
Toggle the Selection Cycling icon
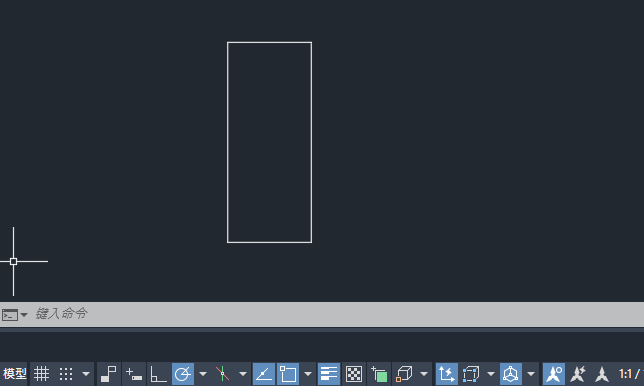click(379, 374)
